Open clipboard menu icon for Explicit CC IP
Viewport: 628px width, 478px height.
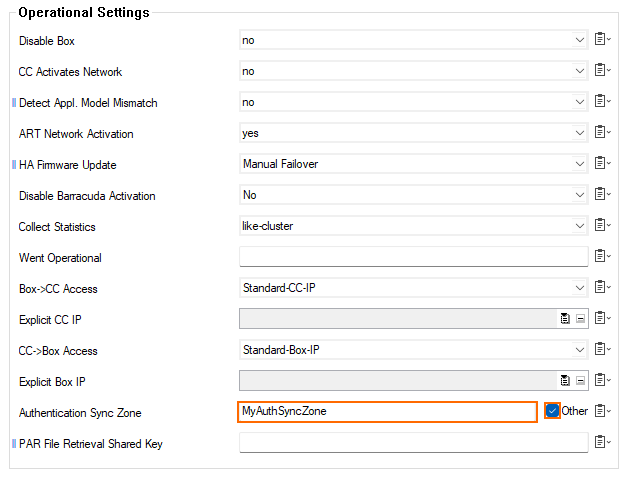[x=602, y=318]
